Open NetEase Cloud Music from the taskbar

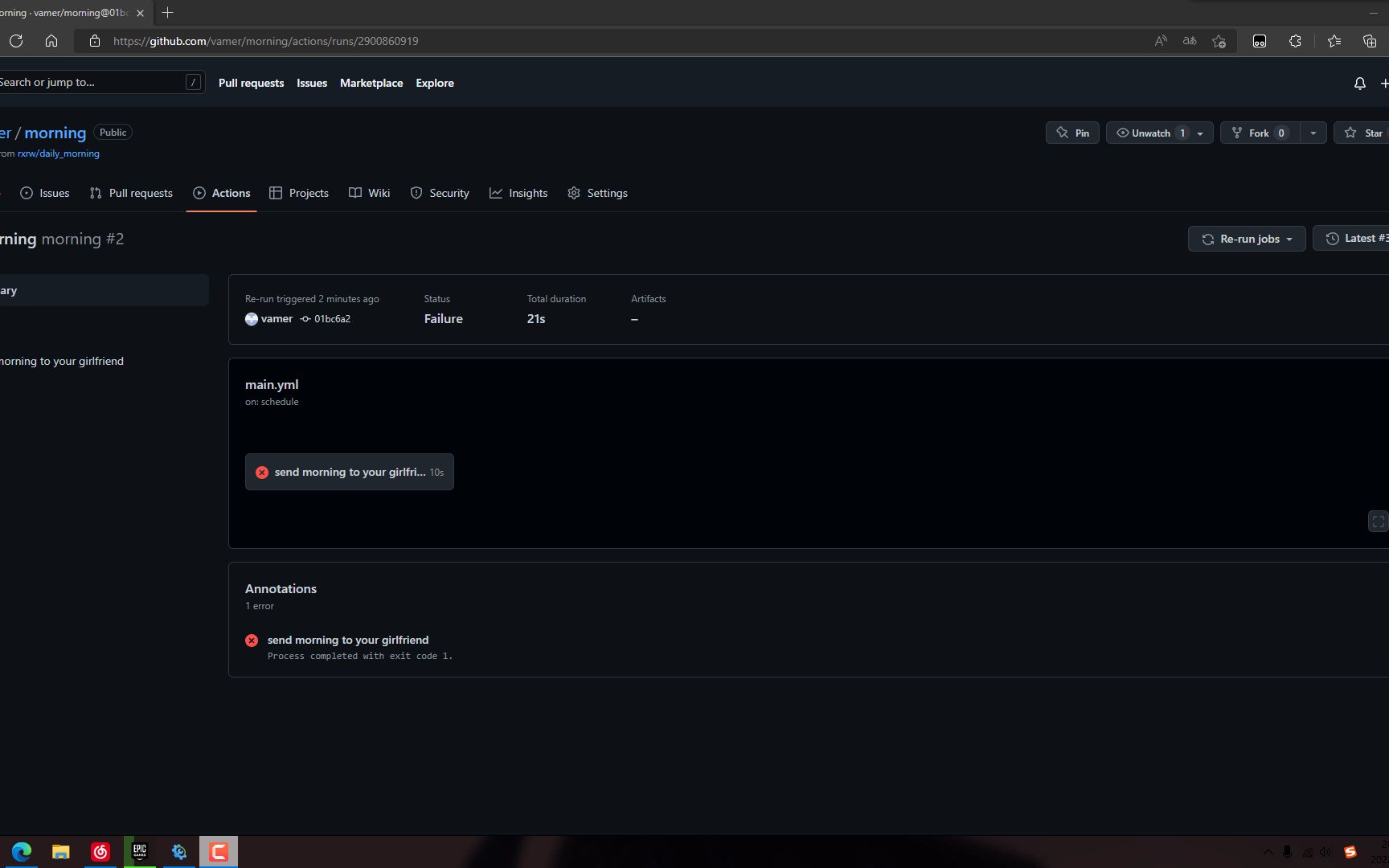(x=100, y=851)
